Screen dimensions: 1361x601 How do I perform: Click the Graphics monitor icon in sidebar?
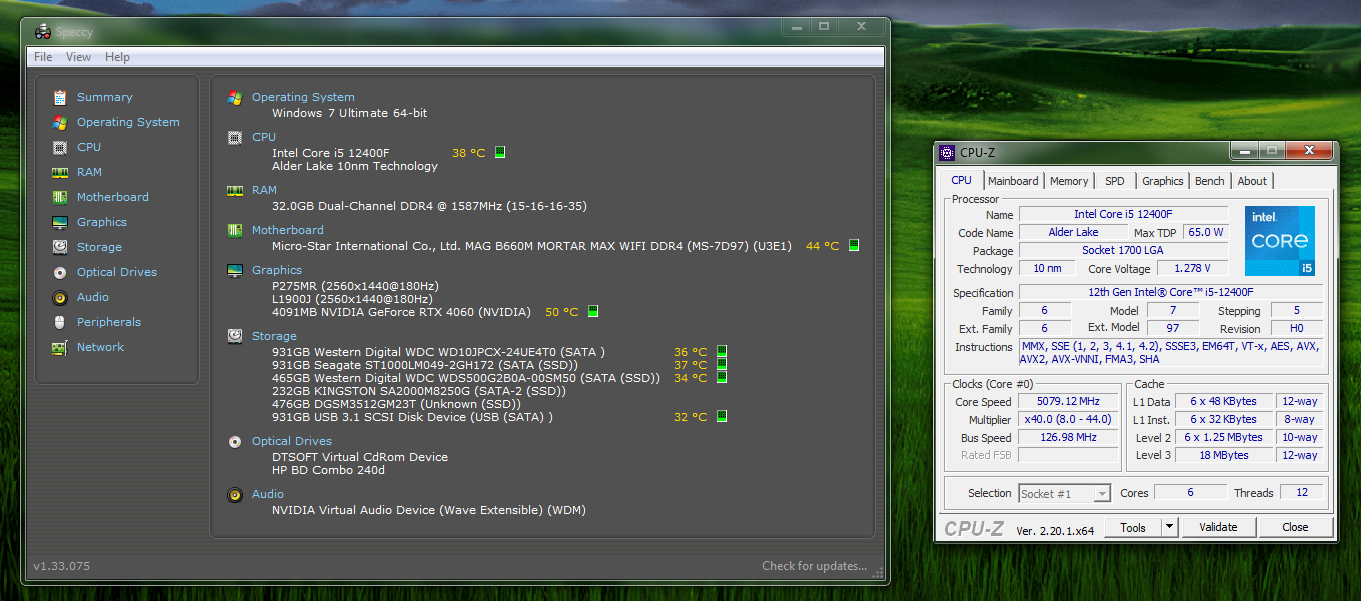click(x=60, y=222)
